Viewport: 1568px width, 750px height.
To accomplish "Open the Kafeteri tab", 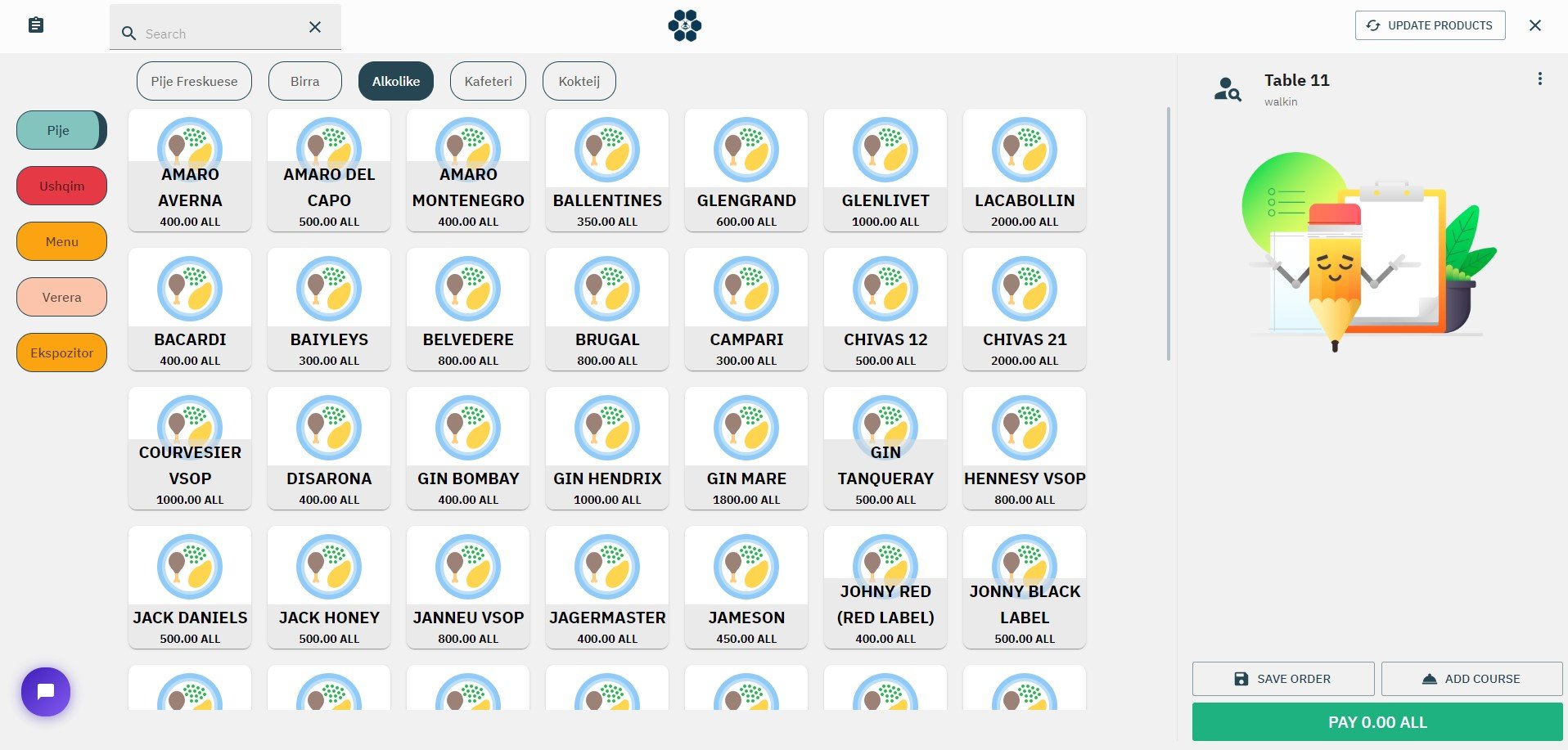I will (488, 81).
